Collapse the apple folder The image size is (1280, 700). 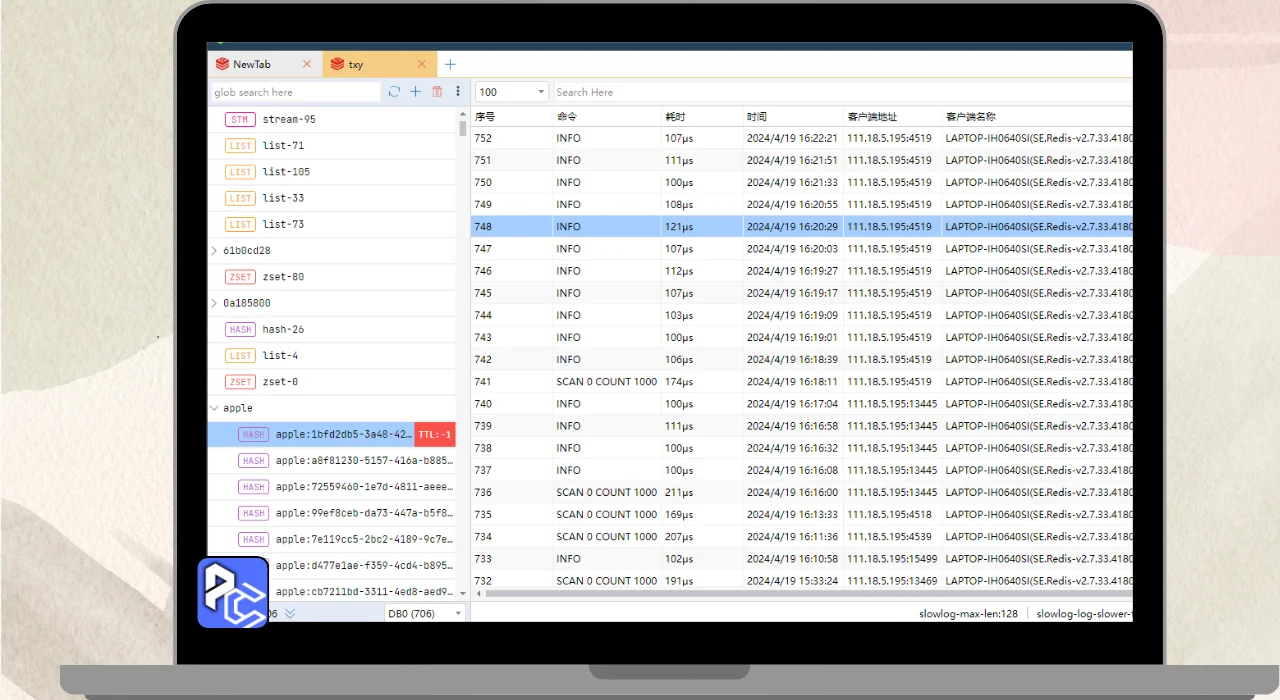215,408
